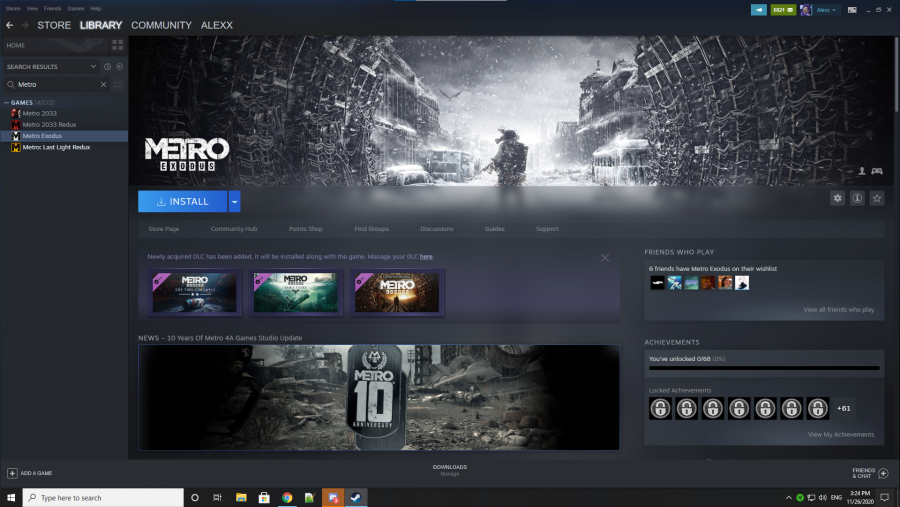Click the ready-to-play filter icon
This screenshot has width=900, height=507.
click(119, 67)
